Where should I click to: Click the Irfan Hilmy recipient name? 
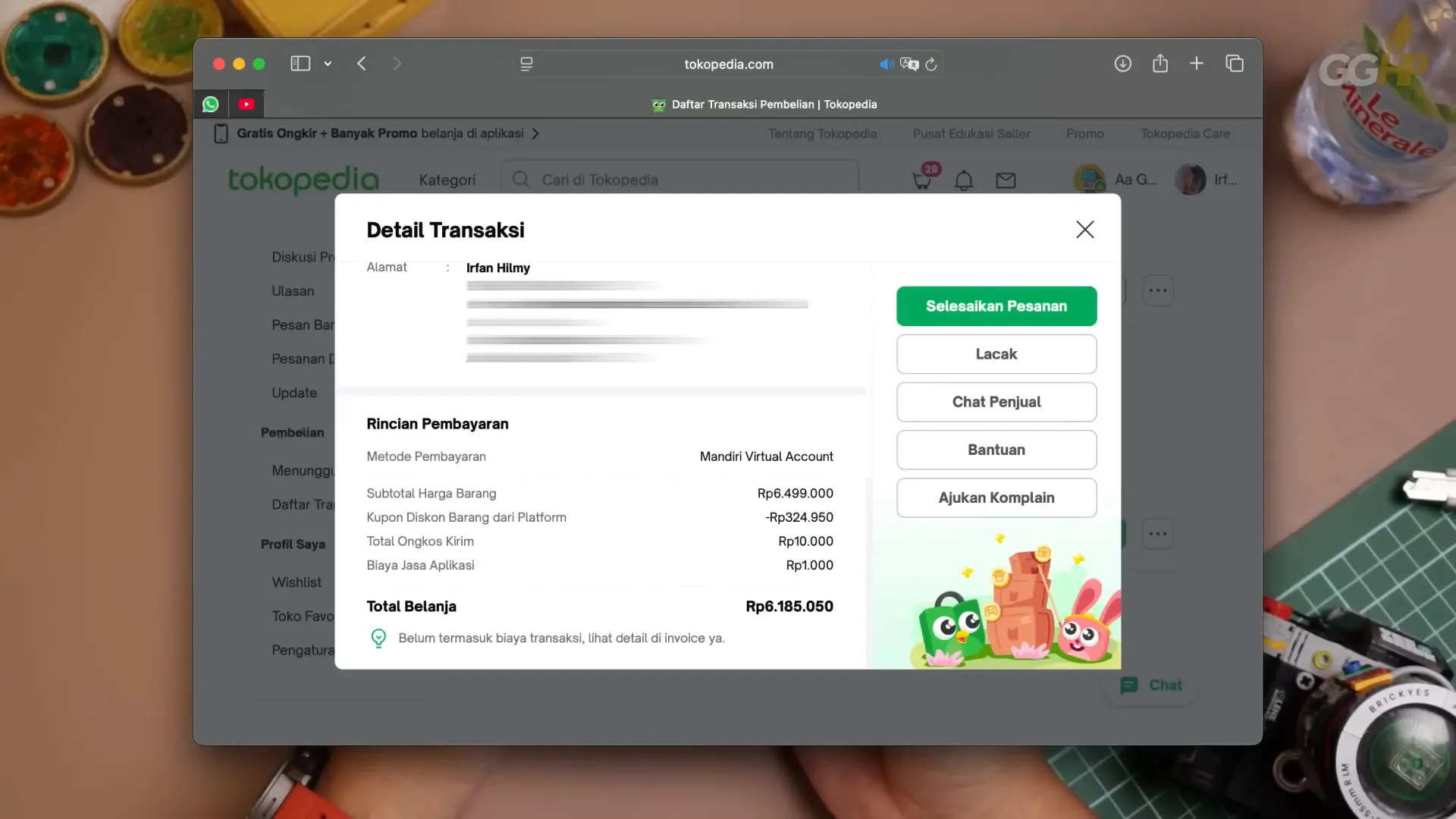(498, 268)
